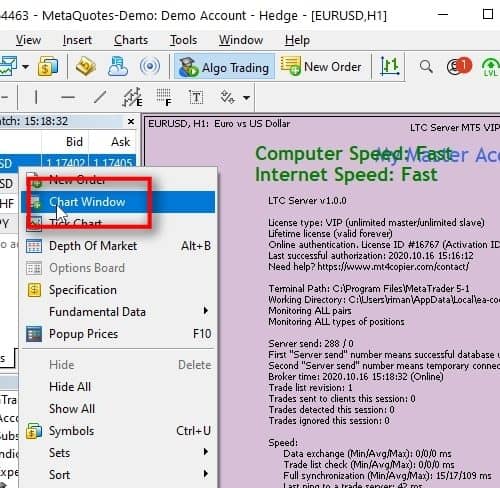The height and width of the screenshot is (488, 500).
Task: Click the Internet Speed: Fast label
Action: click(x=346, y=175)
